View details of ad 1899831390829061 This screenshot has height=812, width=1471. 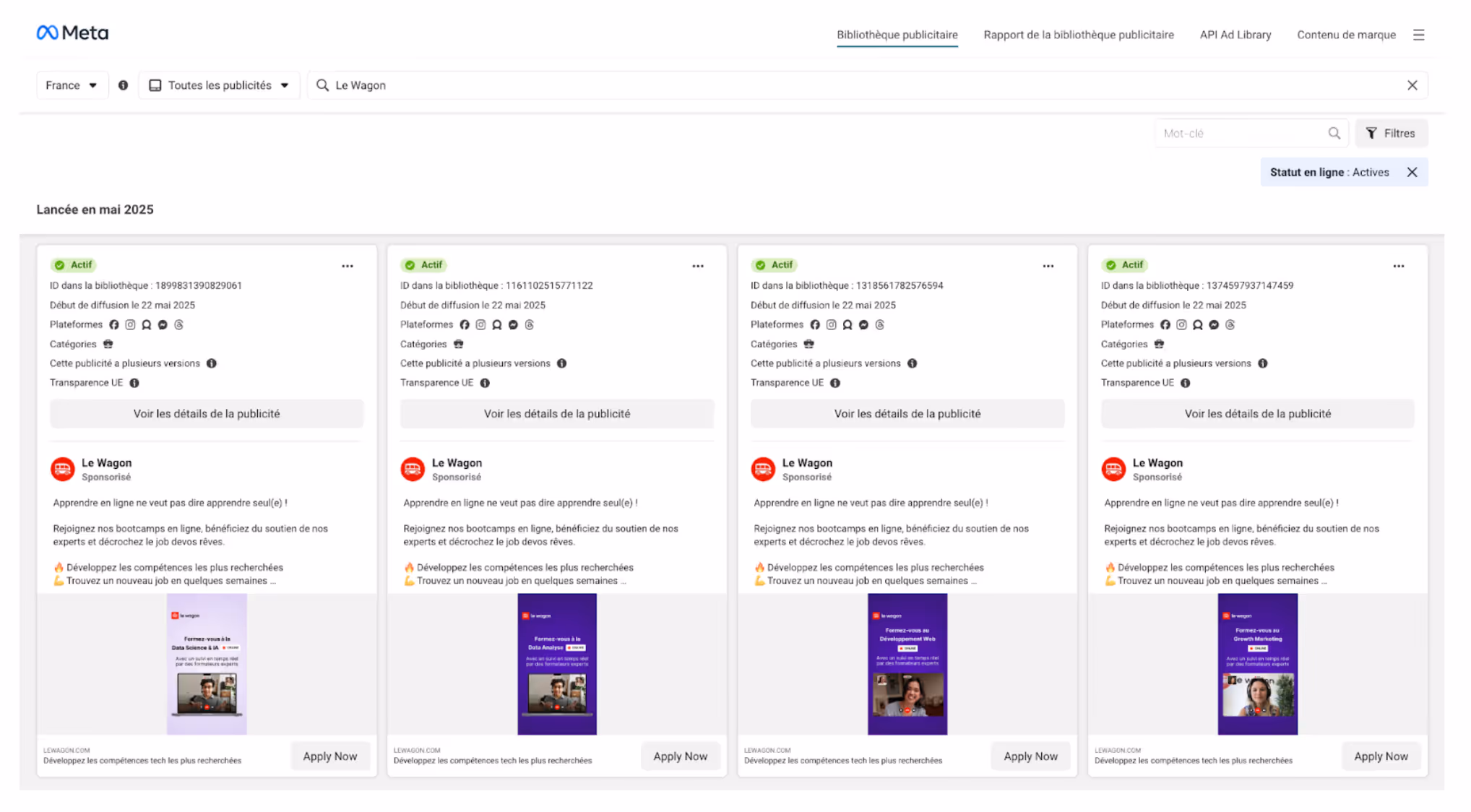(x=207, y=414)
